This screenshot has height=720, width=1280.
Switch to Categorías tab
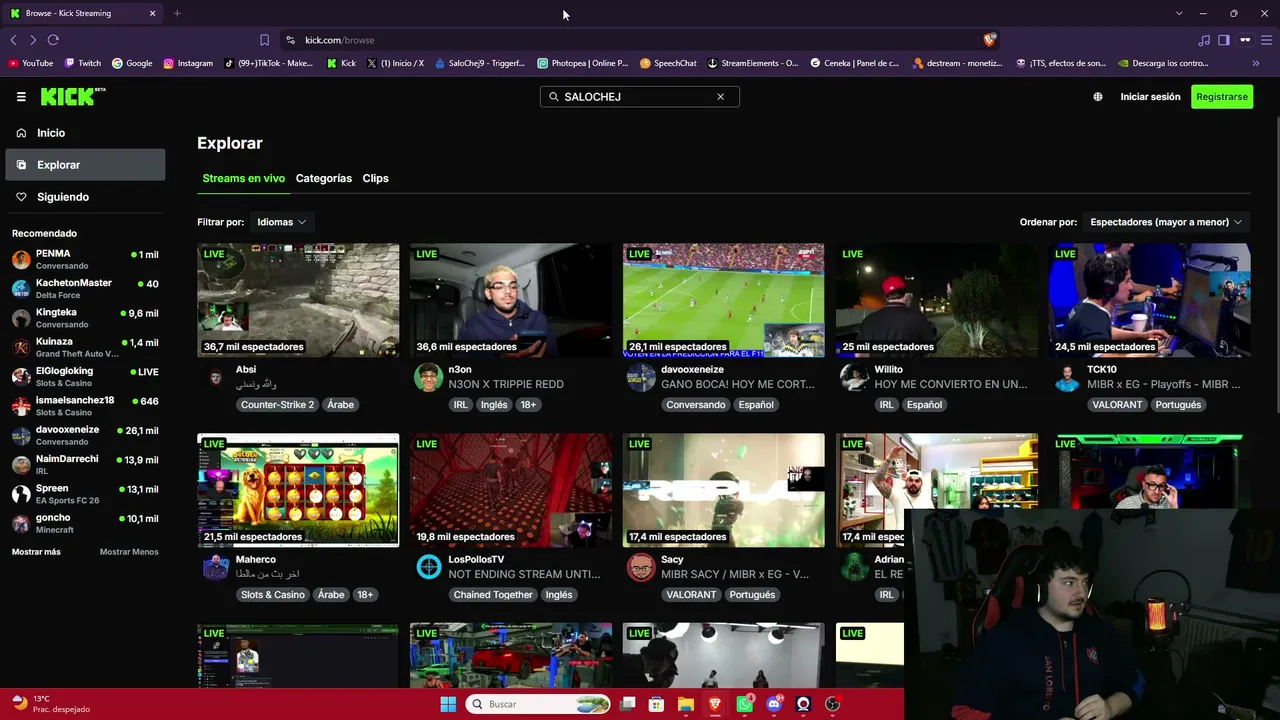coord(324,178)
